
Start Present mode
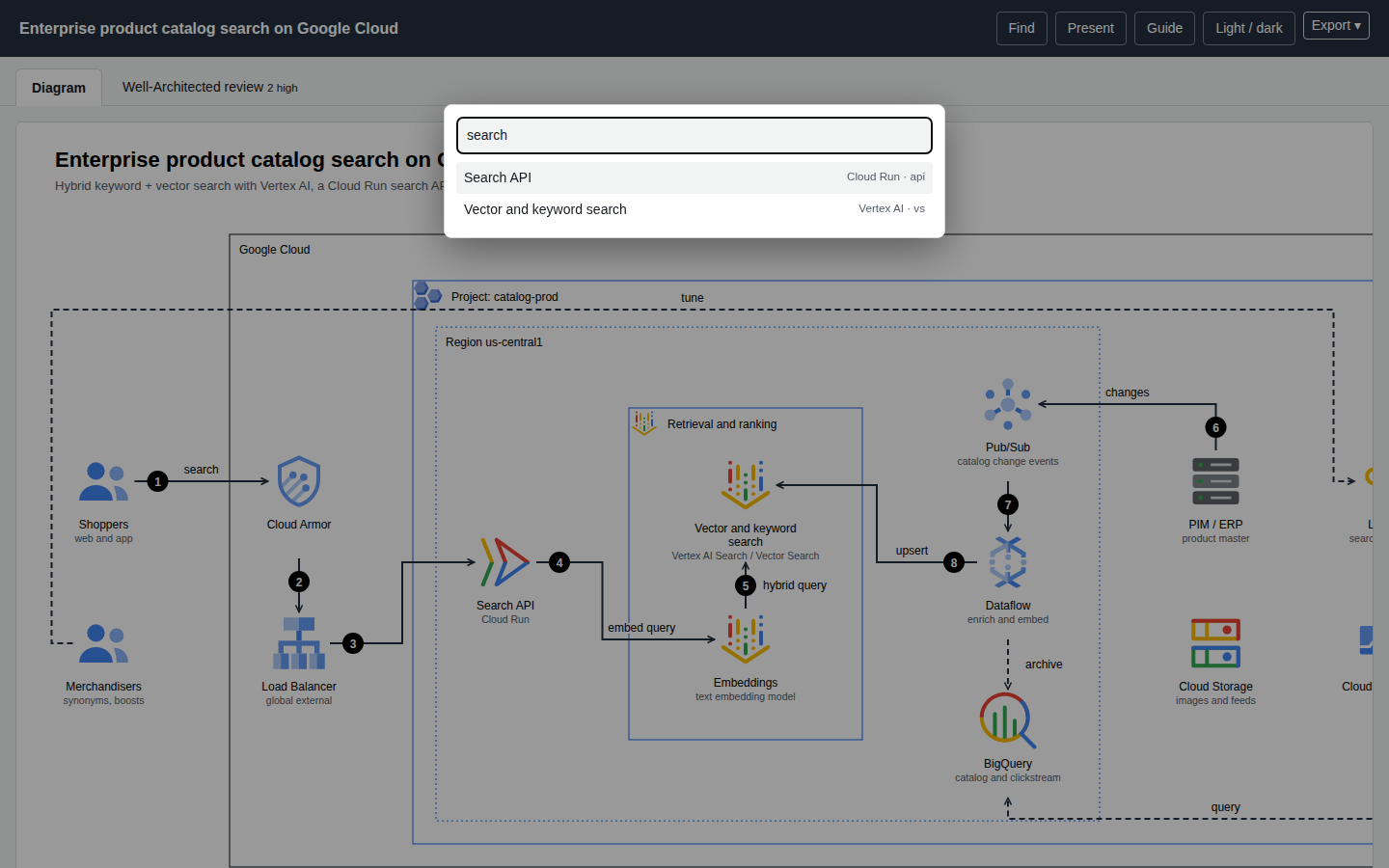coord(1091,28)
